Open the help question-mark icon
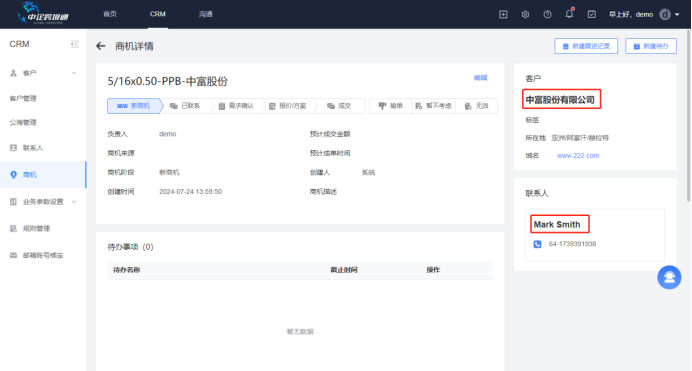The width and height of the screenshot is (692, 371). 547,15
